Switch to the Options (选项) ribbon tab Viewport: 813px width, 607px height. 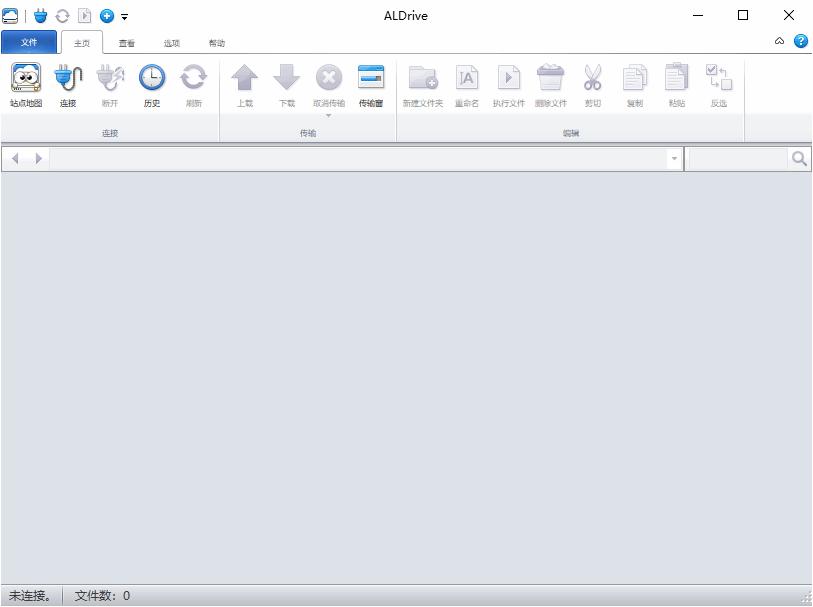pos(172,43)
